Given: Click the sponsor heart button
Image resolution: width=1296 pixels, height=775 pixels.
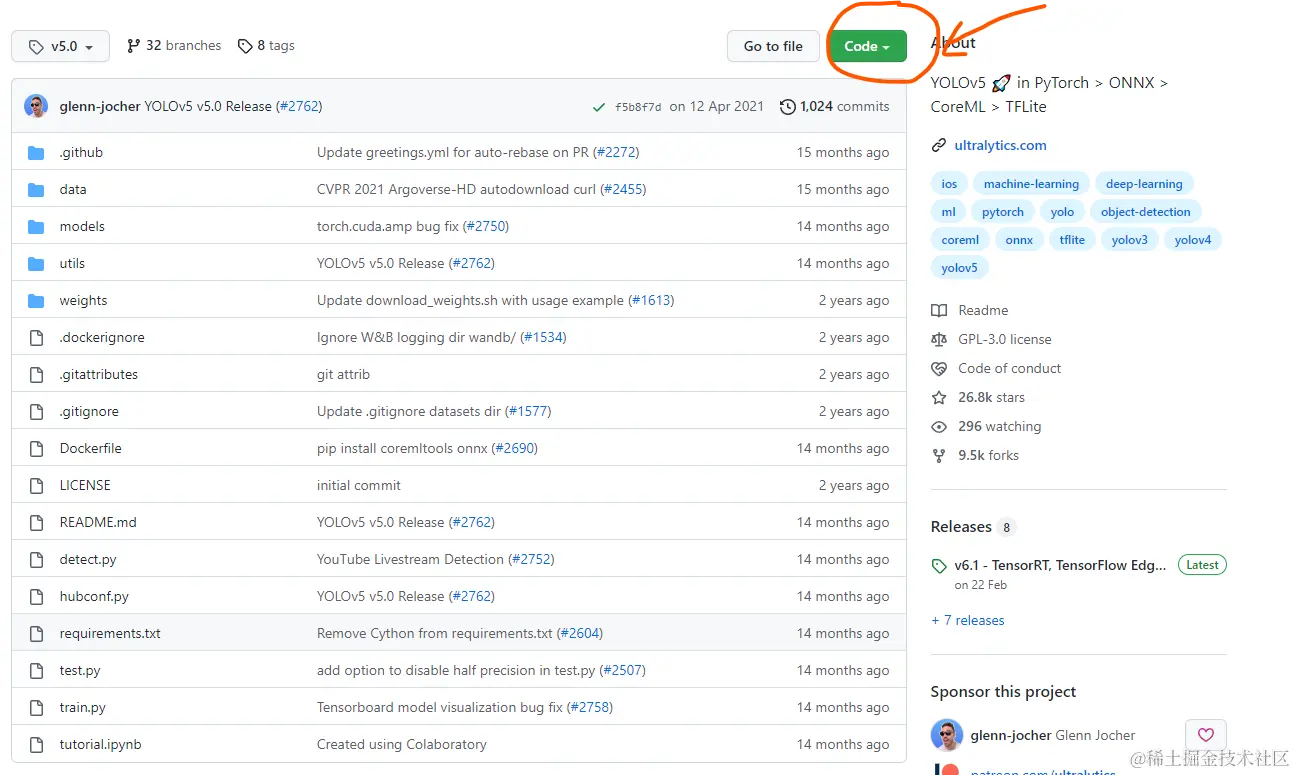Looking at the screenshot, I should 1206,735.
